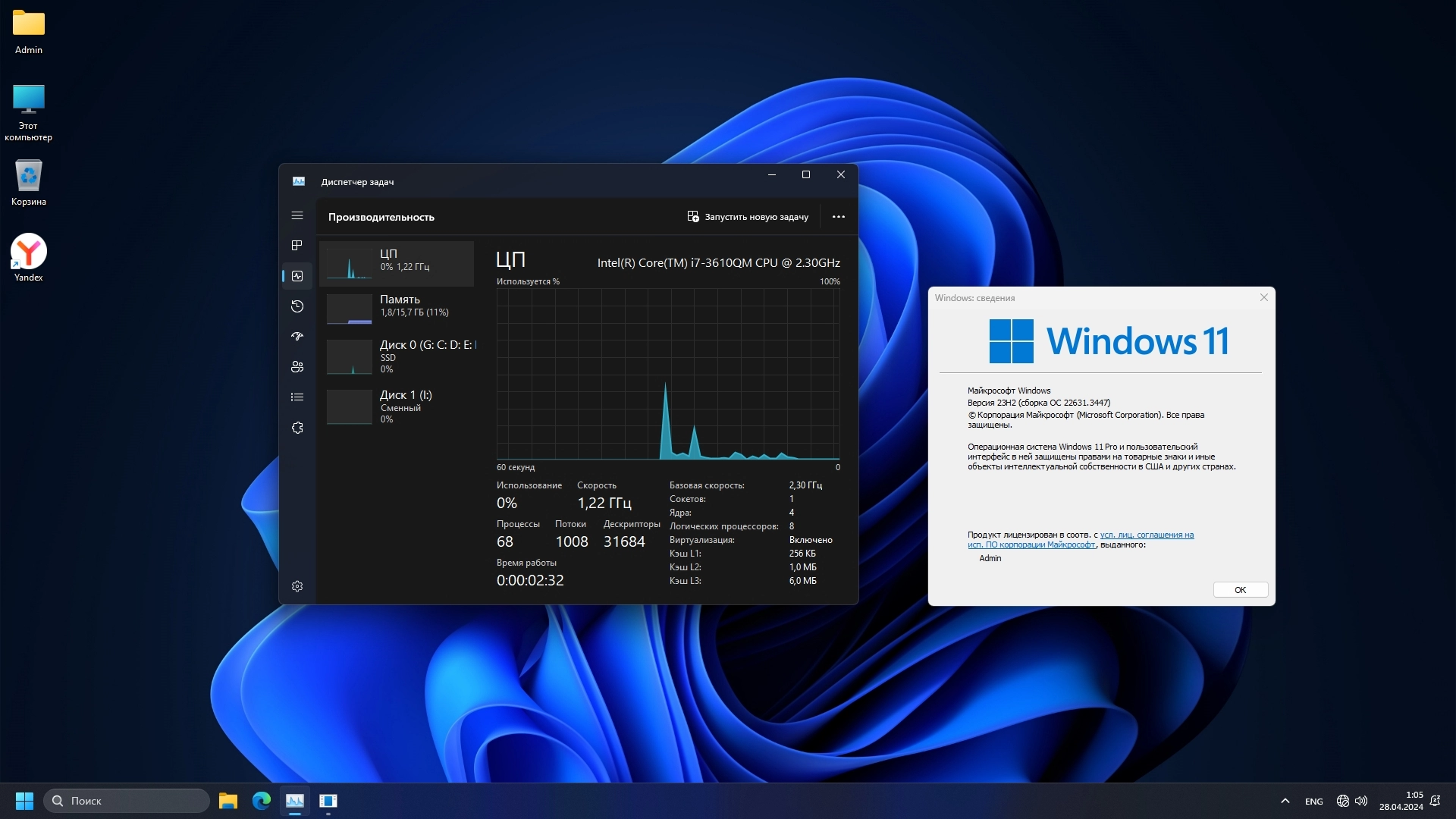Open Task Manager settings gear icon

coord(297,586)
